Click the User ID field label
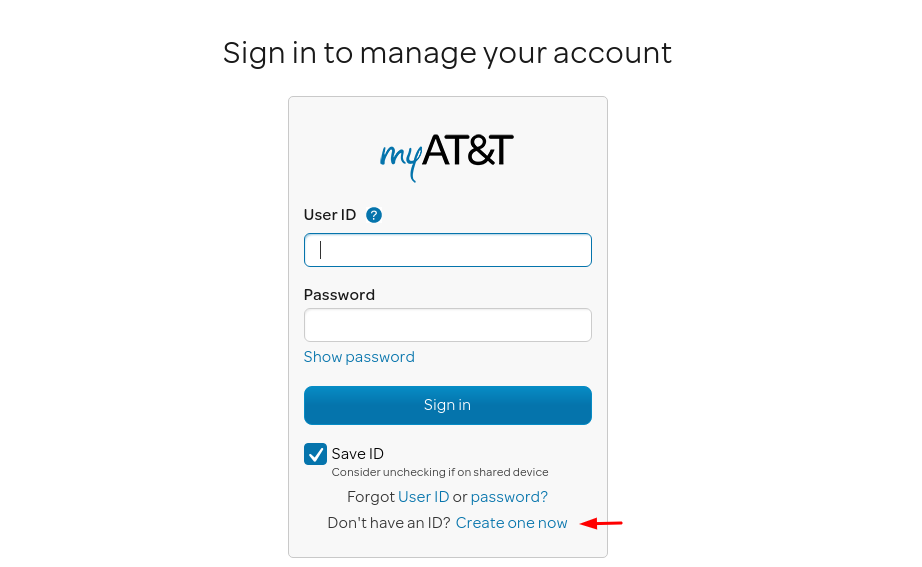The image size is (922, 567). click(330, 215)
